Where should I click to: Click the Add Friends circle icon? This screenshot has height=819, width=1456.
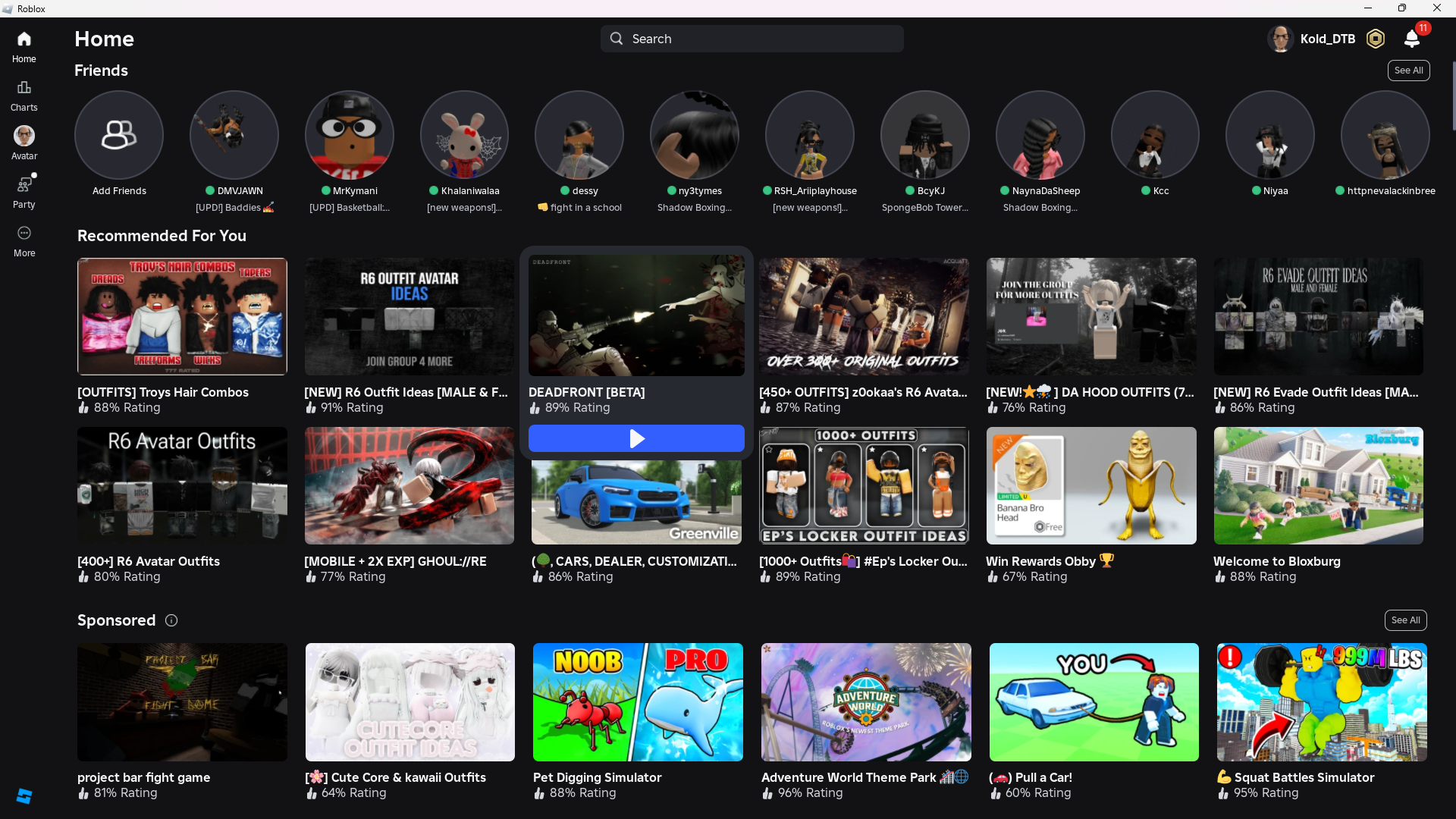(x=119, y=135)
